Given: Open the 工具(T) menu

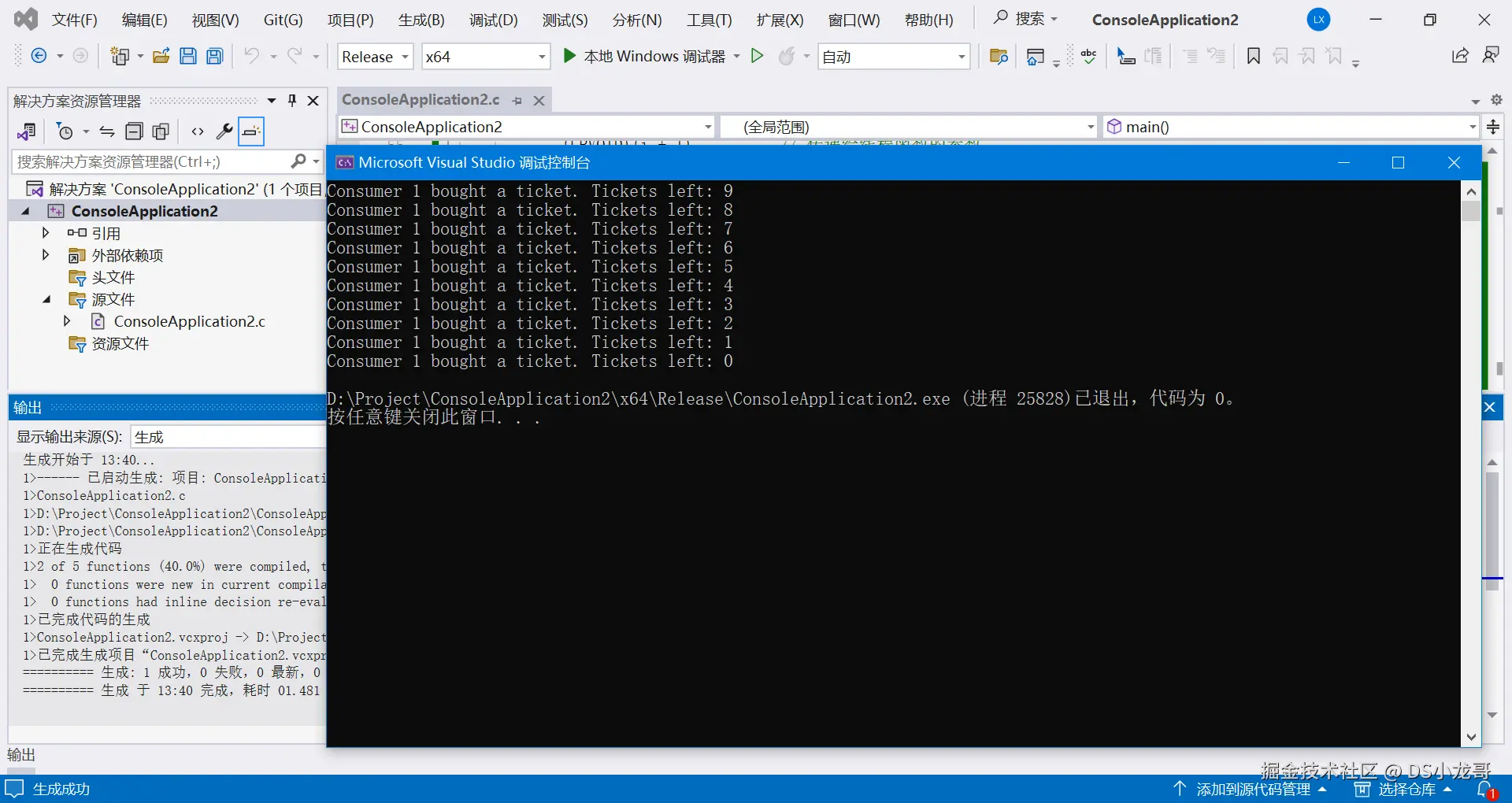Looking at the screenshot, I should pos(710,20).
